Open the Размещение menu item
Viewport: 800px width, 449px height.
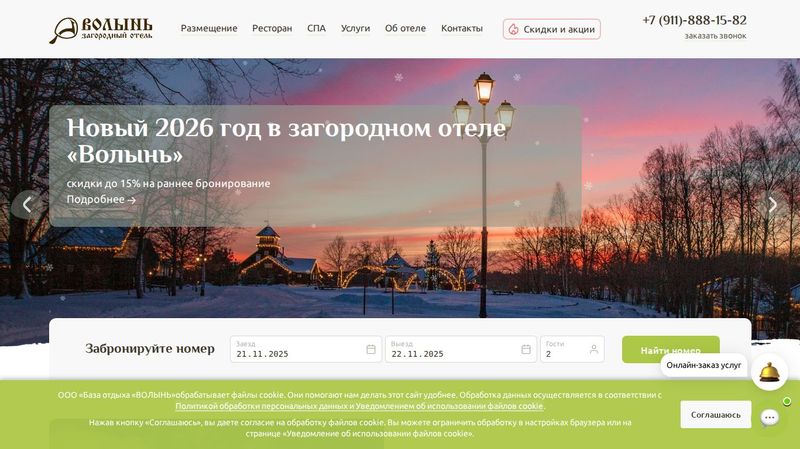click(209, 29)
